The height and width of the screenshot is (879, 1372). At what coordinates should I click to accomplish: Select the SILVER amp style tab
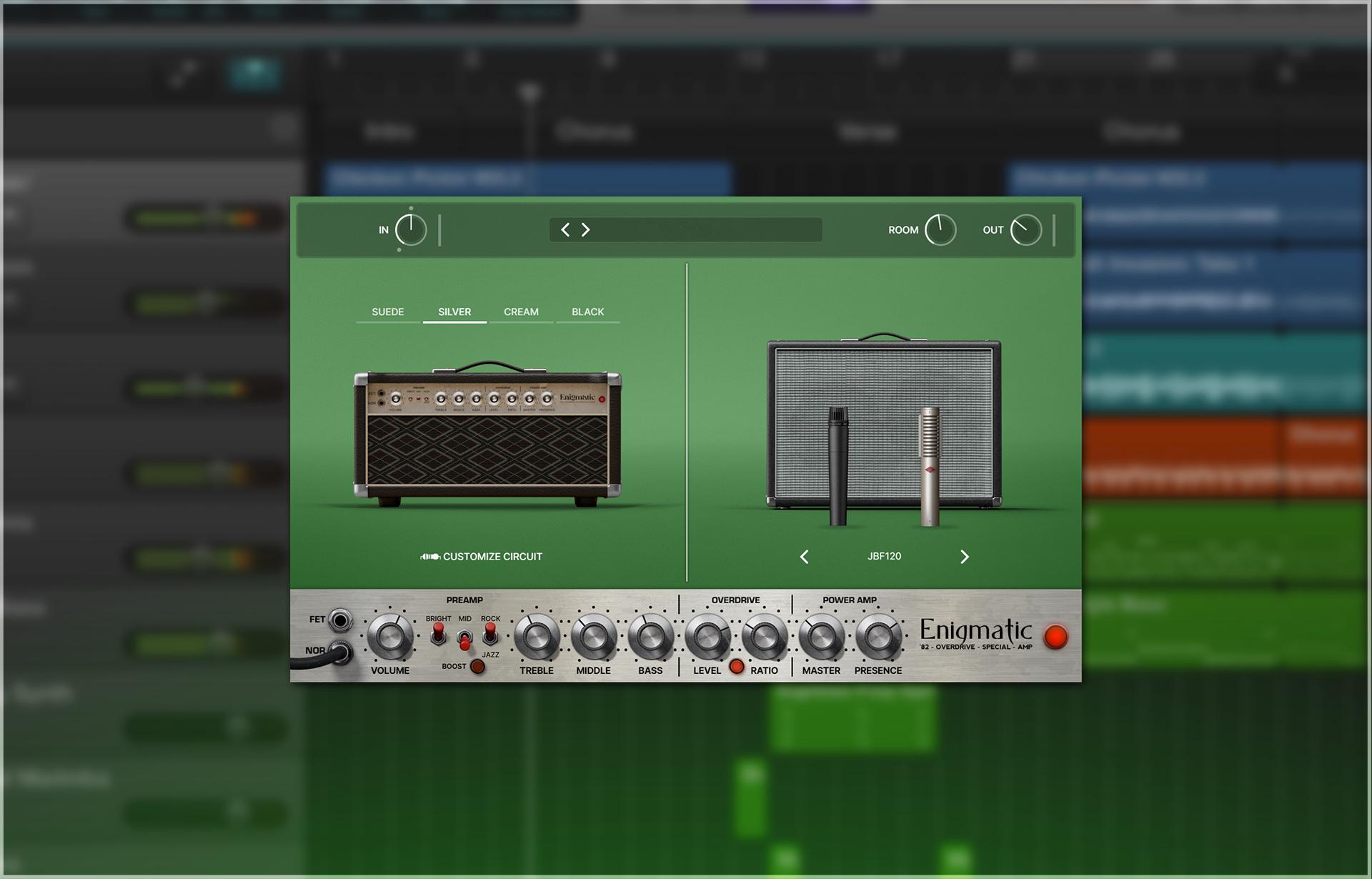point(454,312)
